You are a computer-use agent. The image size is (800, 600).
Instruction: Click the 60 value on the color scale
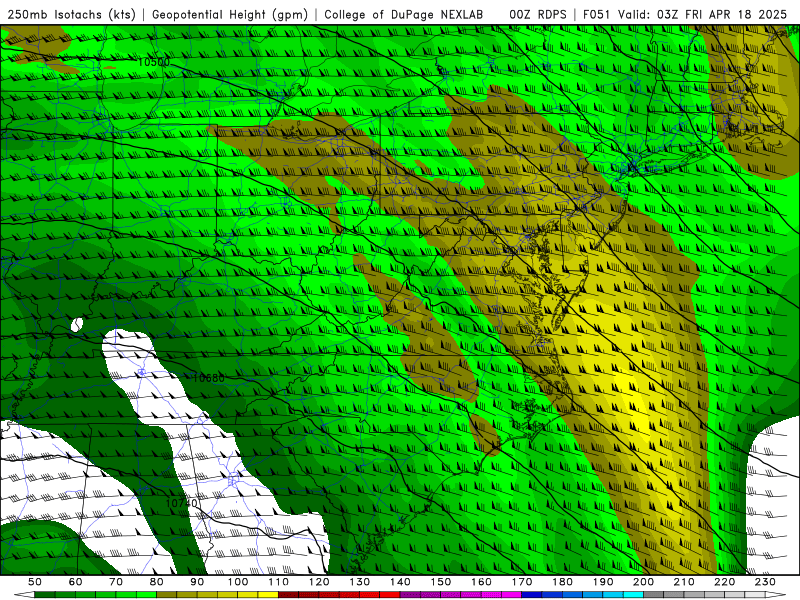[75, 582]
